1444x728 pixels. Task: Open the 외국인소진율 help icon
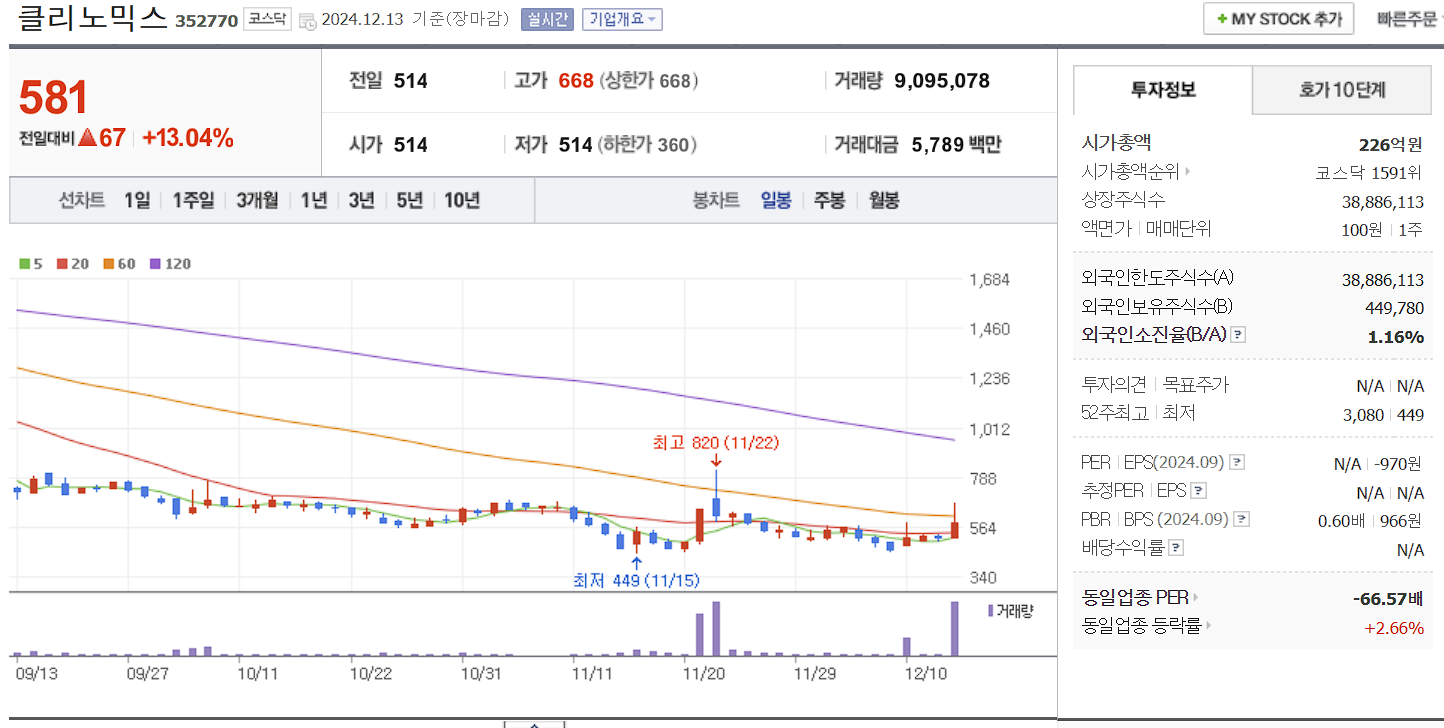pyautogui.click(x=1238, y=335)
